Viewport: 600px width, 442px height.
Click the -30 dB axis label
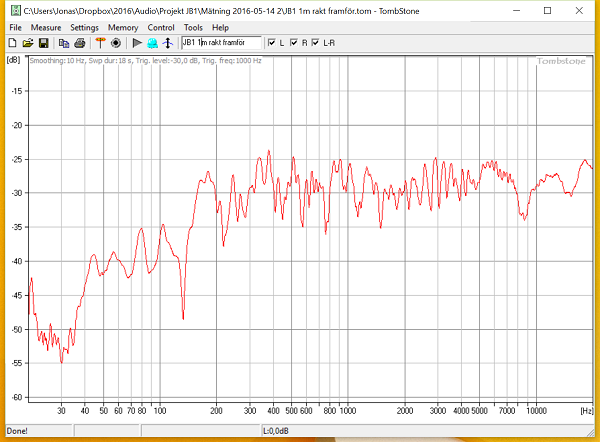pyautogui.click(x=17, y=193)
